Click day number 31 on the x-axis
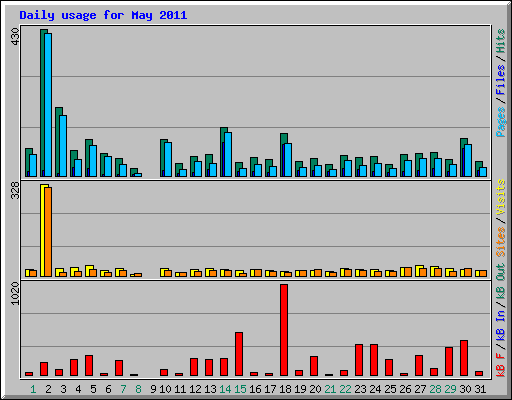The height and width of the screenshot is (400, 512). pyautogui.click(x=480, y=389)
